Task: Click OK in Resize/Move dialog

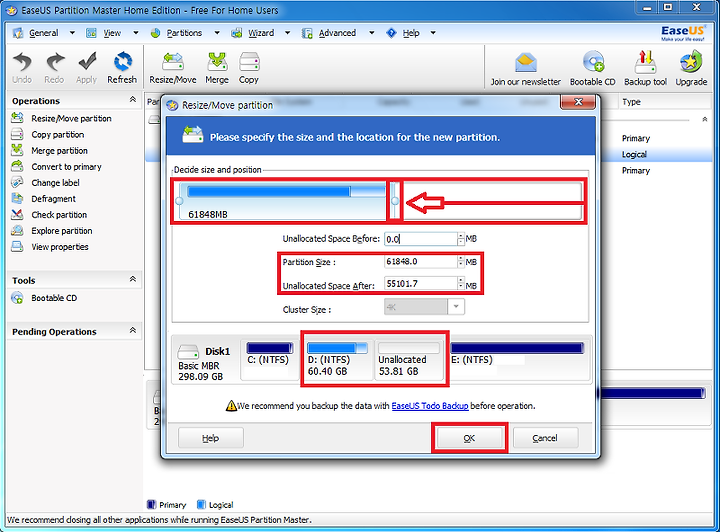Action: [469, 438]
